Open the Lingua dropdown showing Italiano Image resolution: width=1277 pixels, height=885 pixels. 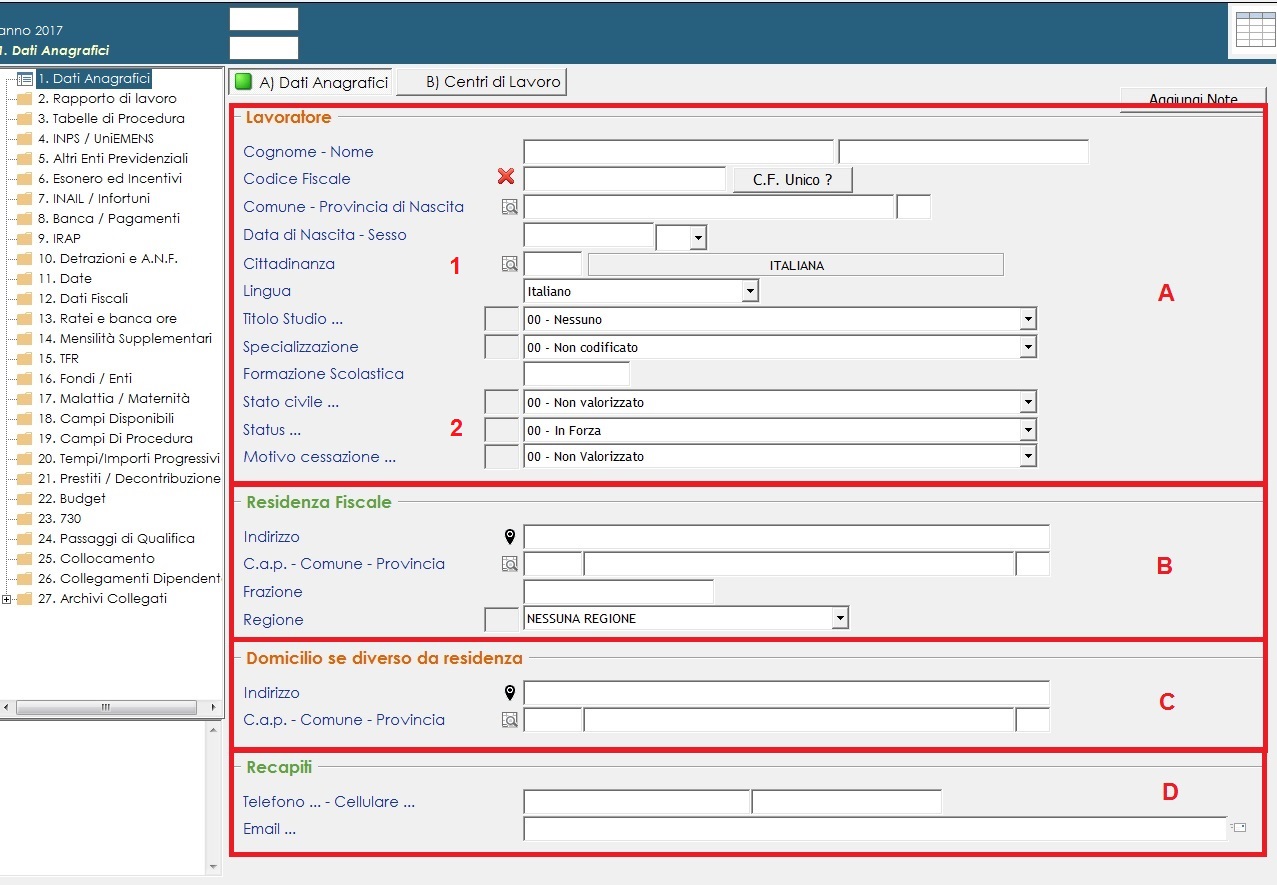click(x=749, y=291)
